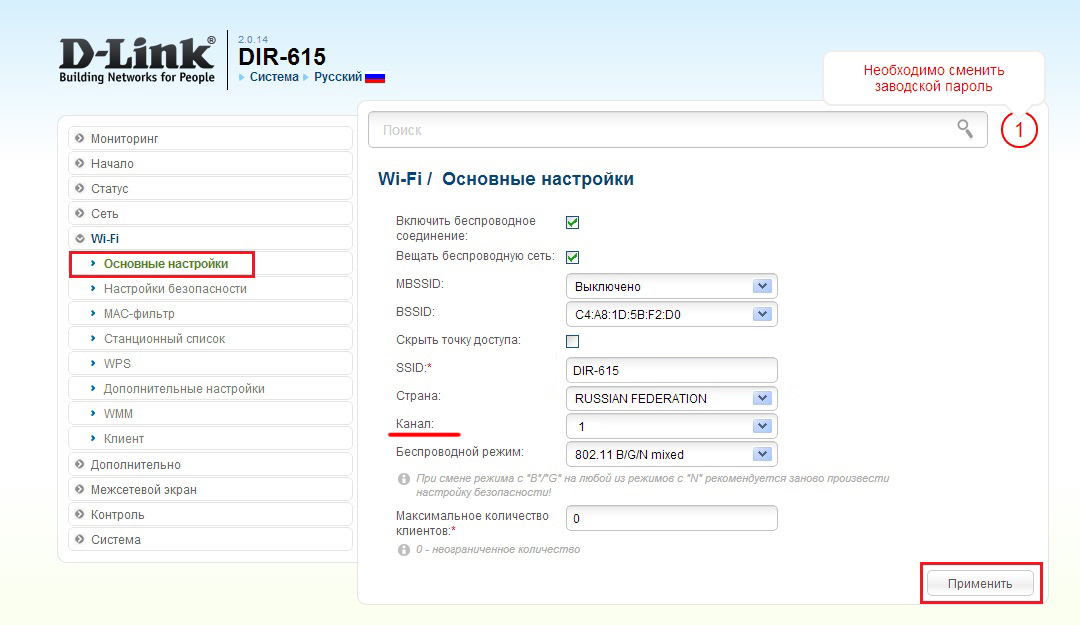The height and width of the screenshot is (625, 1080).
Task: Click the search magnifier icon
Action: tap(965, 128)
